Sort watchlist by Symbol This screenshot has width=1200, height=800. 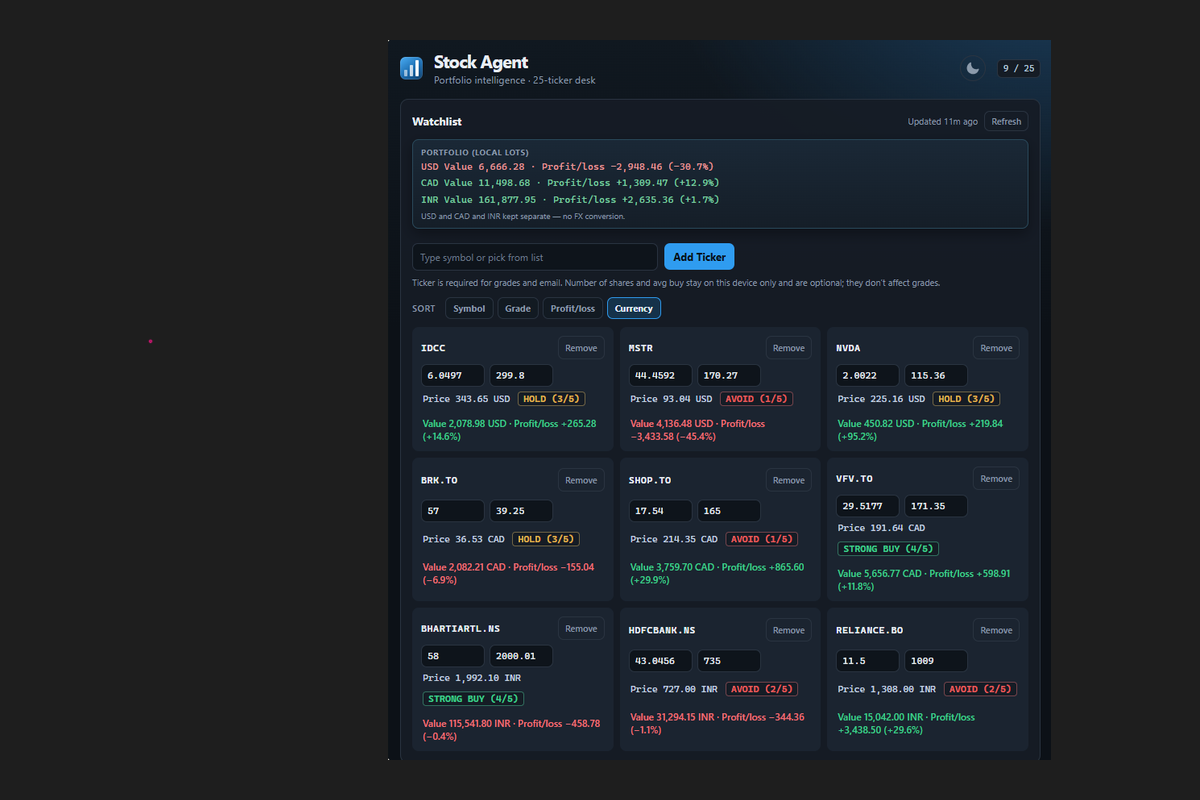pyautogui.click(x=469, y=309)
